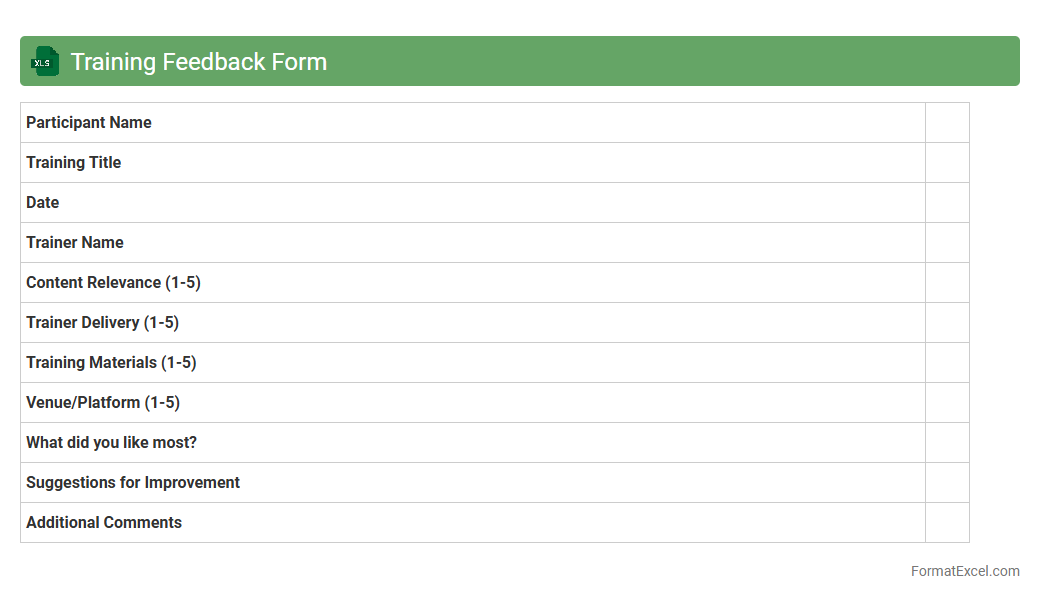The height and width of the screenshot is (600, 1040).
Task: Click the cell beside Suggestions for Improvement
Action: (x=946, y=482)
